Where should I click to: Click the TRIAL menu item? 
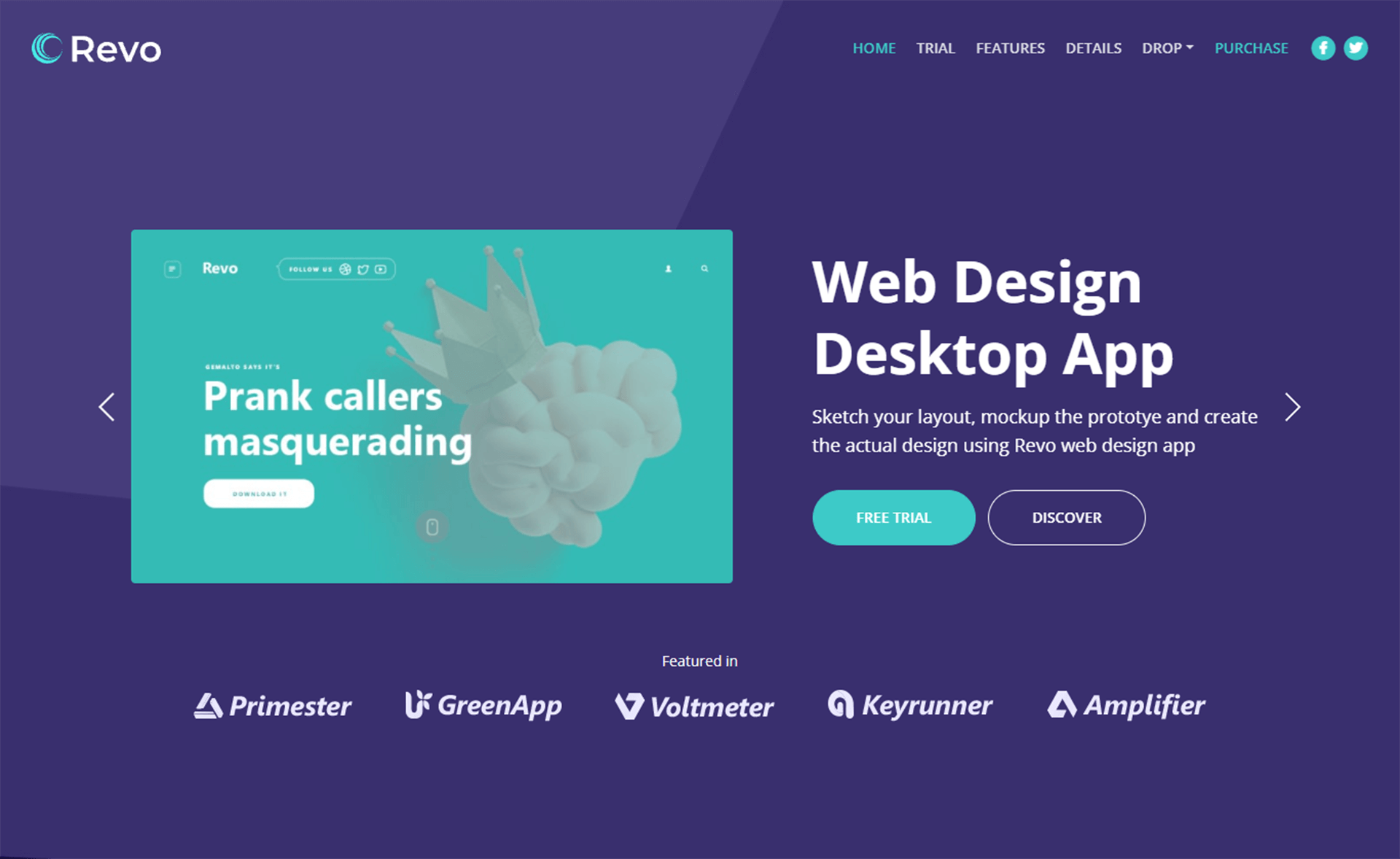tap(934, 48)
